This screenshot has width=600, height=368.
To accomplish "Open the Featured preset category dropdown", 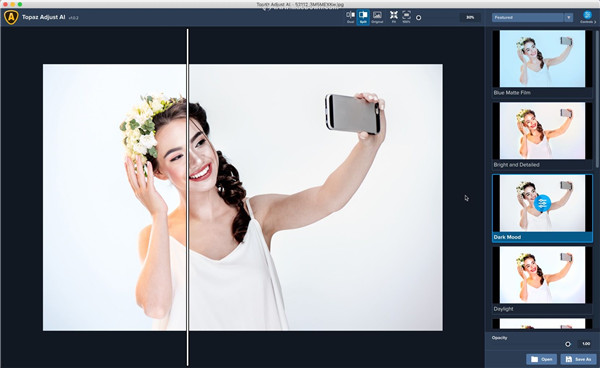I will coord(532,18).
